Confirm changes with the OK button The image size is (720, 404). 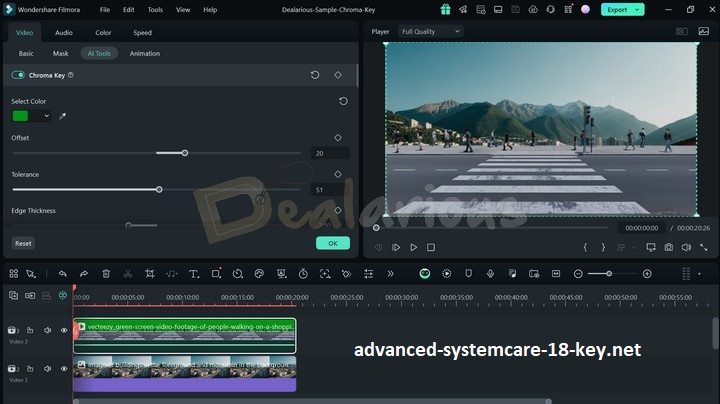(332, 243)
